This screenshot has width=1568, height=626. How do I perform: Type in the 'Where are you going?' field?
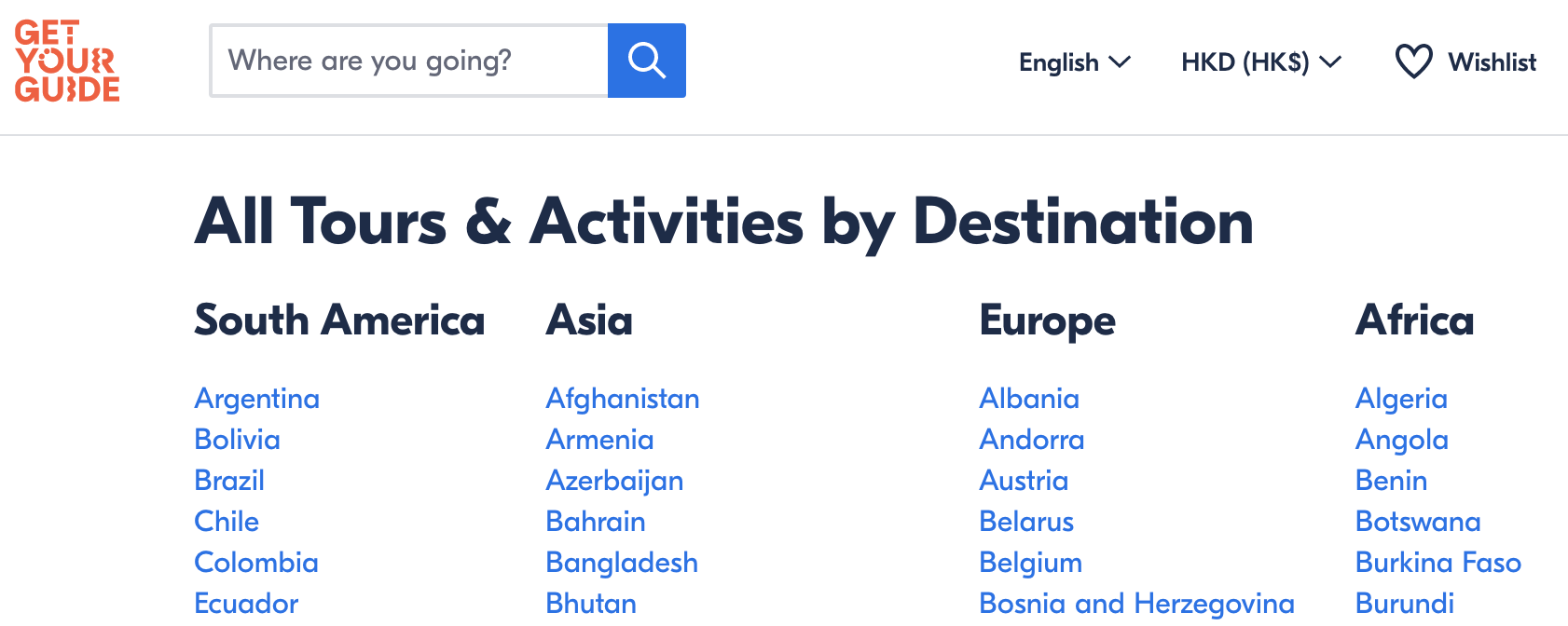pos(408,61)
